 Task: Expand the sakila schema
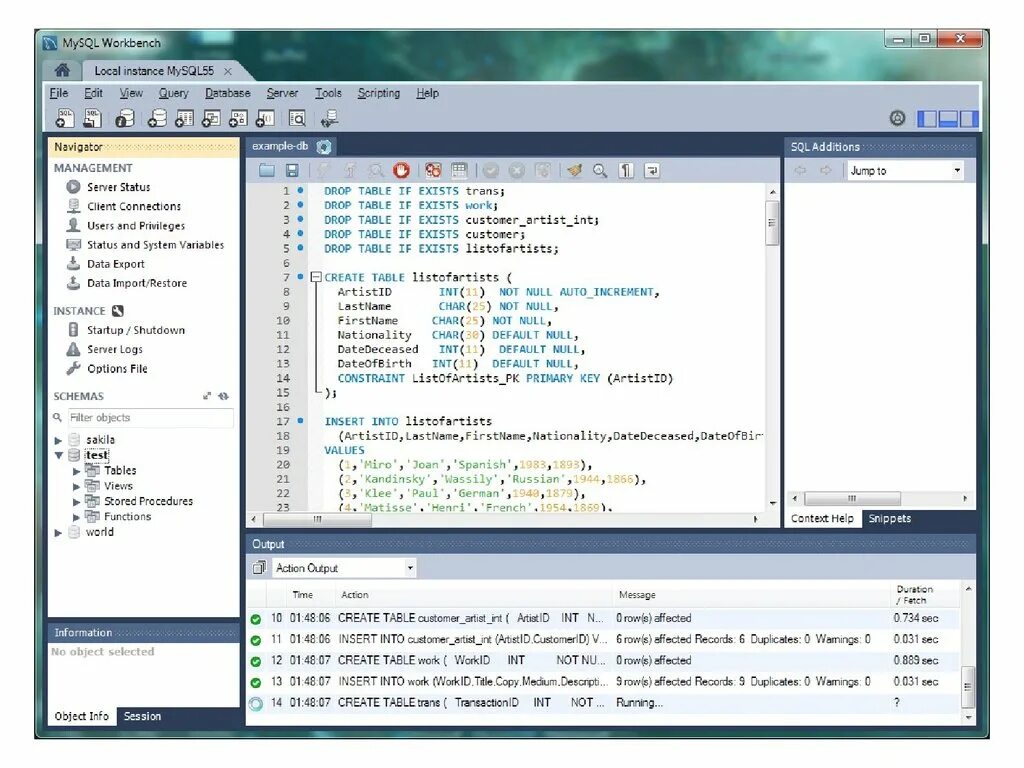pos(58,441)
